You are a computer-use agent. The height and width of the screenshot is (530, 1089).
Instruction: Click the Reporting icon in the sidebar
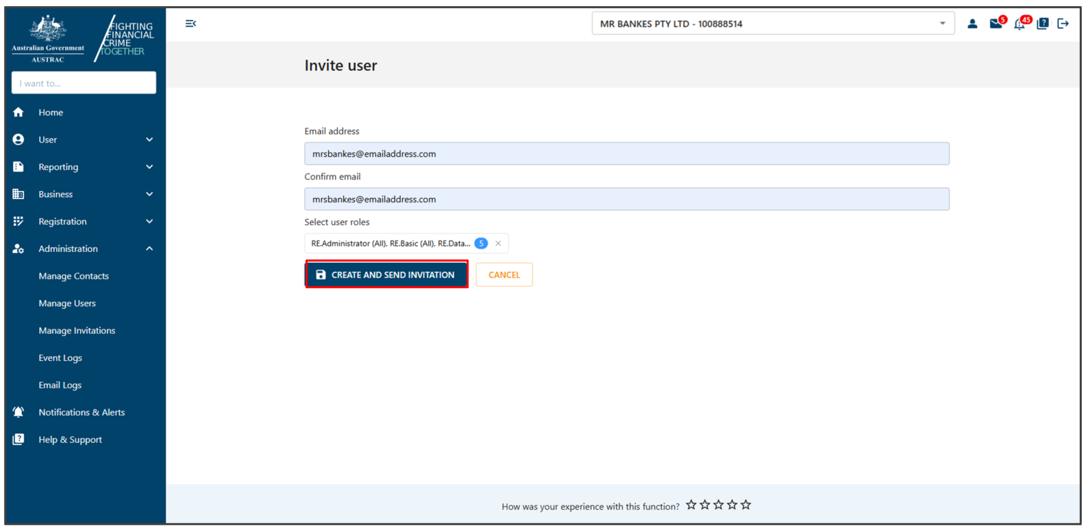(x=19, y=167)
